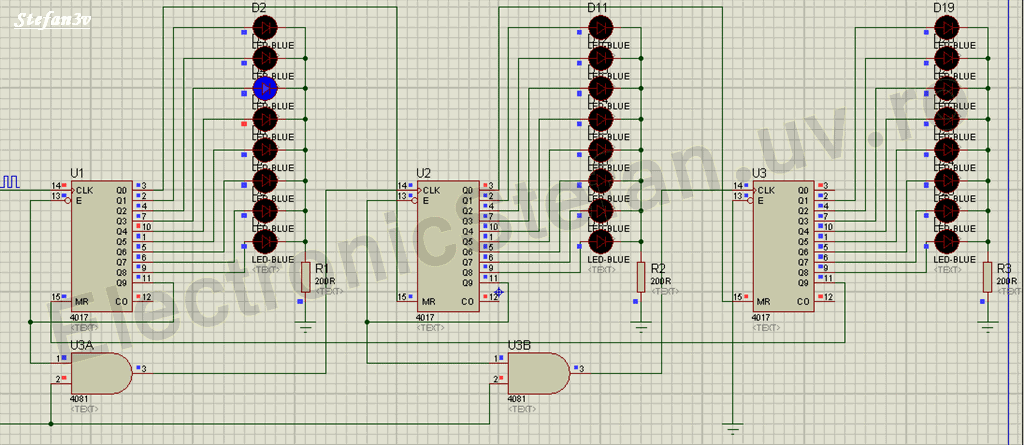Image resolution: width=1024 pixels, height=445 pixels.
Task: Select the bottom LED in D11 column
Action: click(x=600, y=242)
